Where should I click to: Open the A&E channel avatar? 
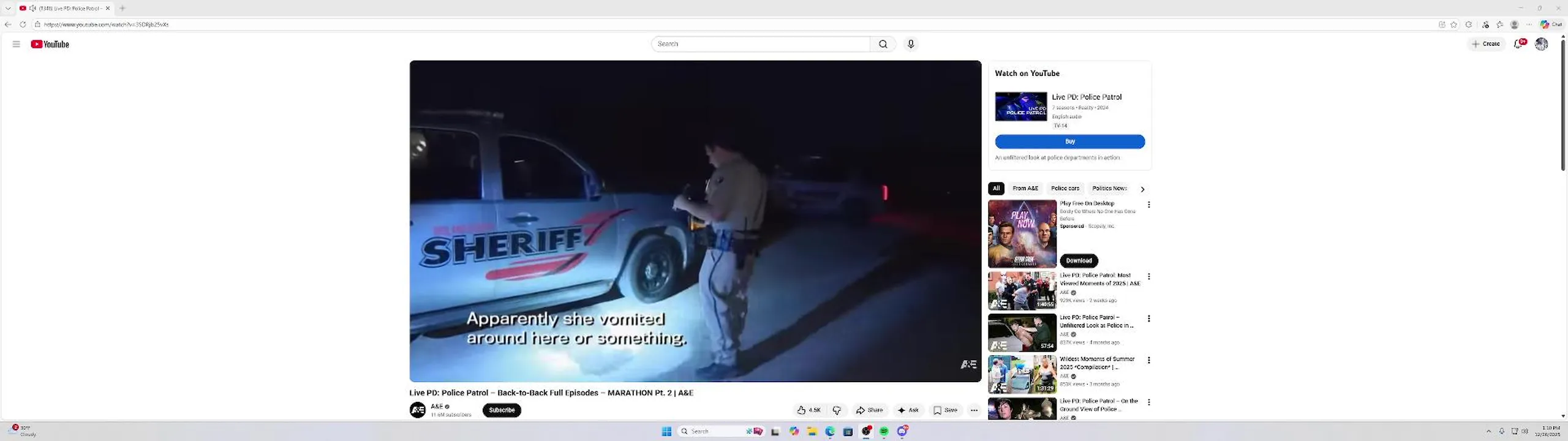[x=418, y=410]
